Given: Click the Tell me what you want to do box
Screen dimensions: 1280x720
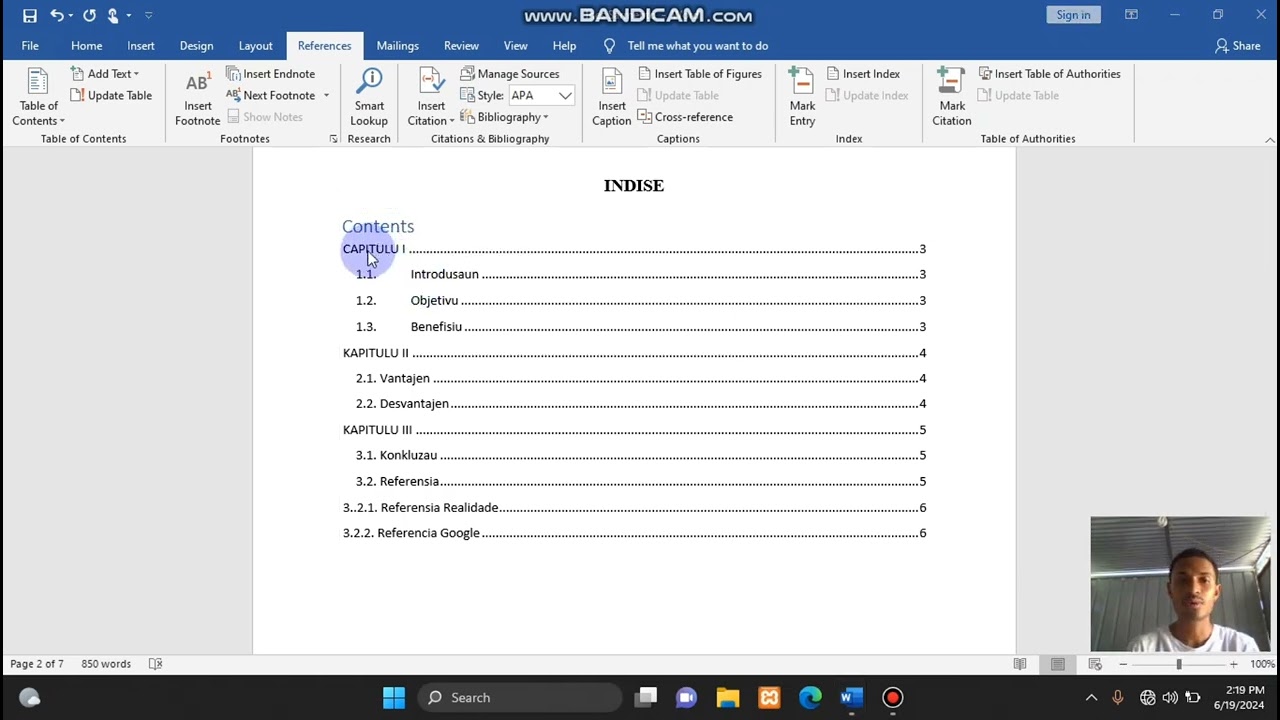Looking at the screenshot, I should pos(697,46).
